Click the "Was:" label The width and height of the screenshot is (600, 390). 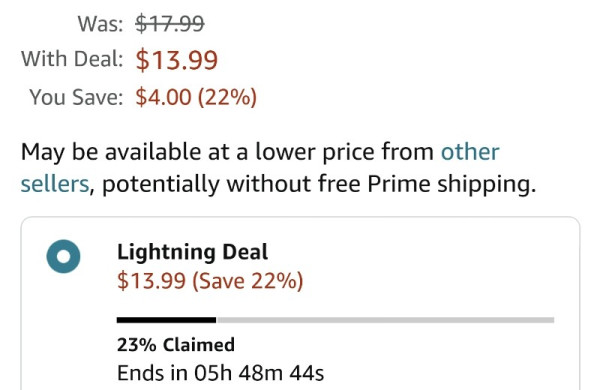(101, 24)
